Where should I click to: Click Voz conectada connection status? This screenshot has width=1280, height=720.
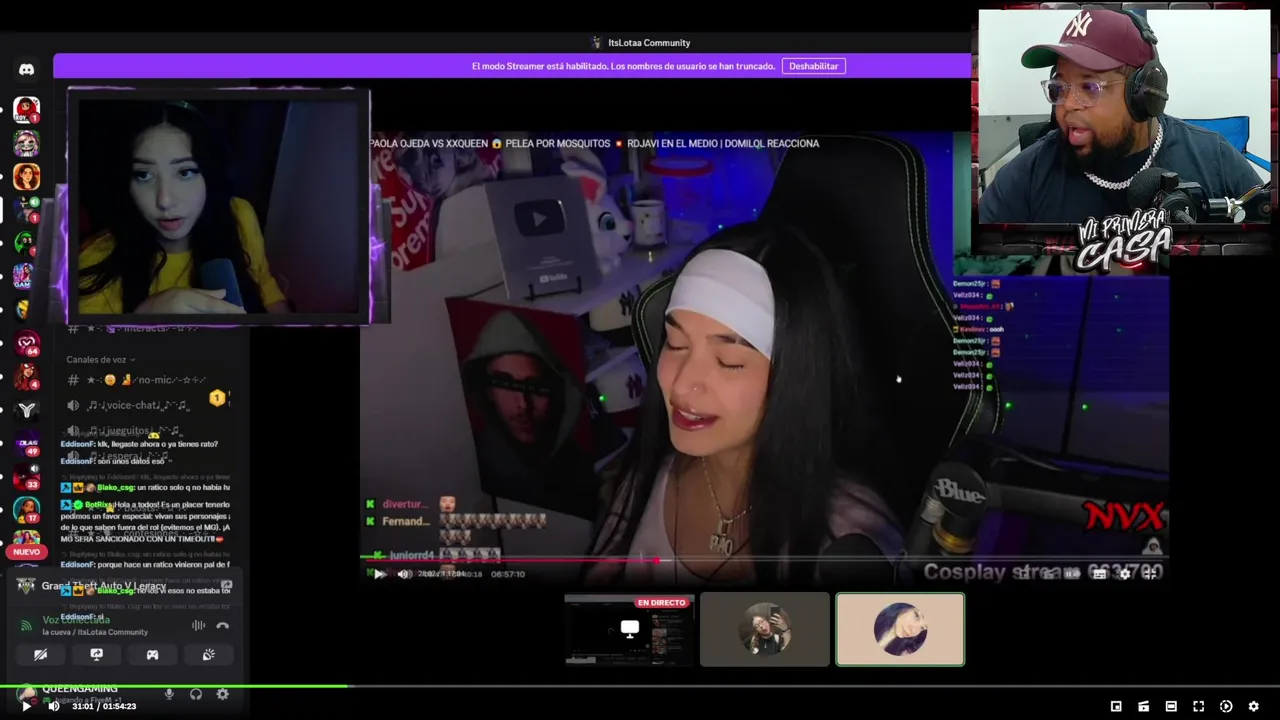[x=76, y=620]
